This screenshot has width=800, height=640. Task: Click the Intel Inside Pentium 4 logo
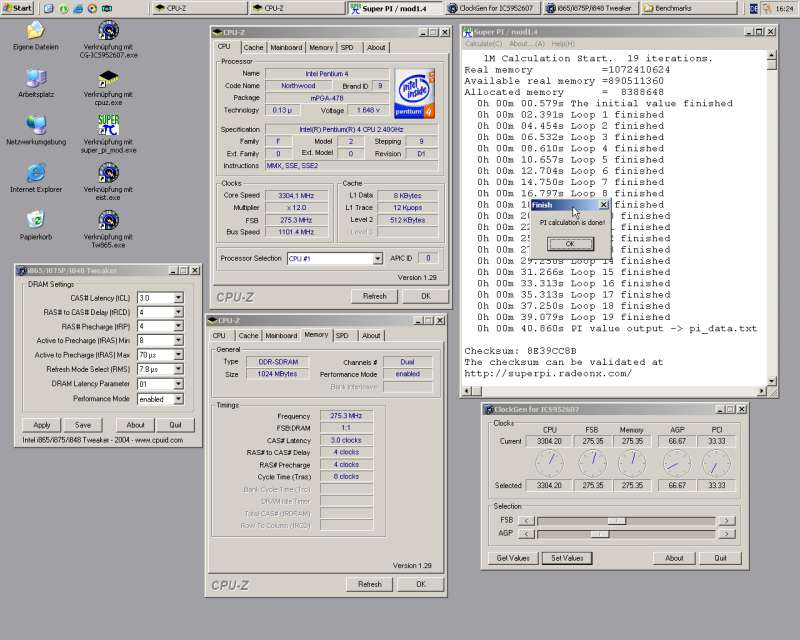(x=415, y=93)
